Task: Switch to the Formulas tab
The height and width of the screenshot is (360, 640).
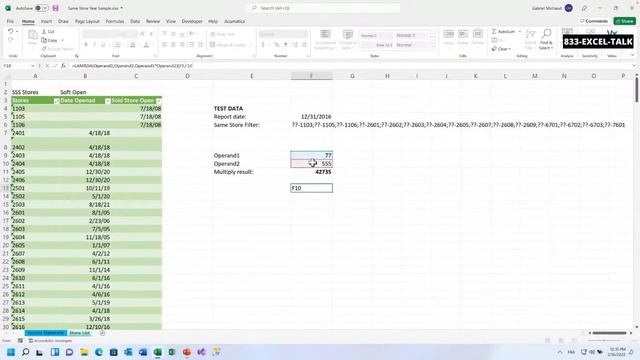Action: tap(115, 21)
